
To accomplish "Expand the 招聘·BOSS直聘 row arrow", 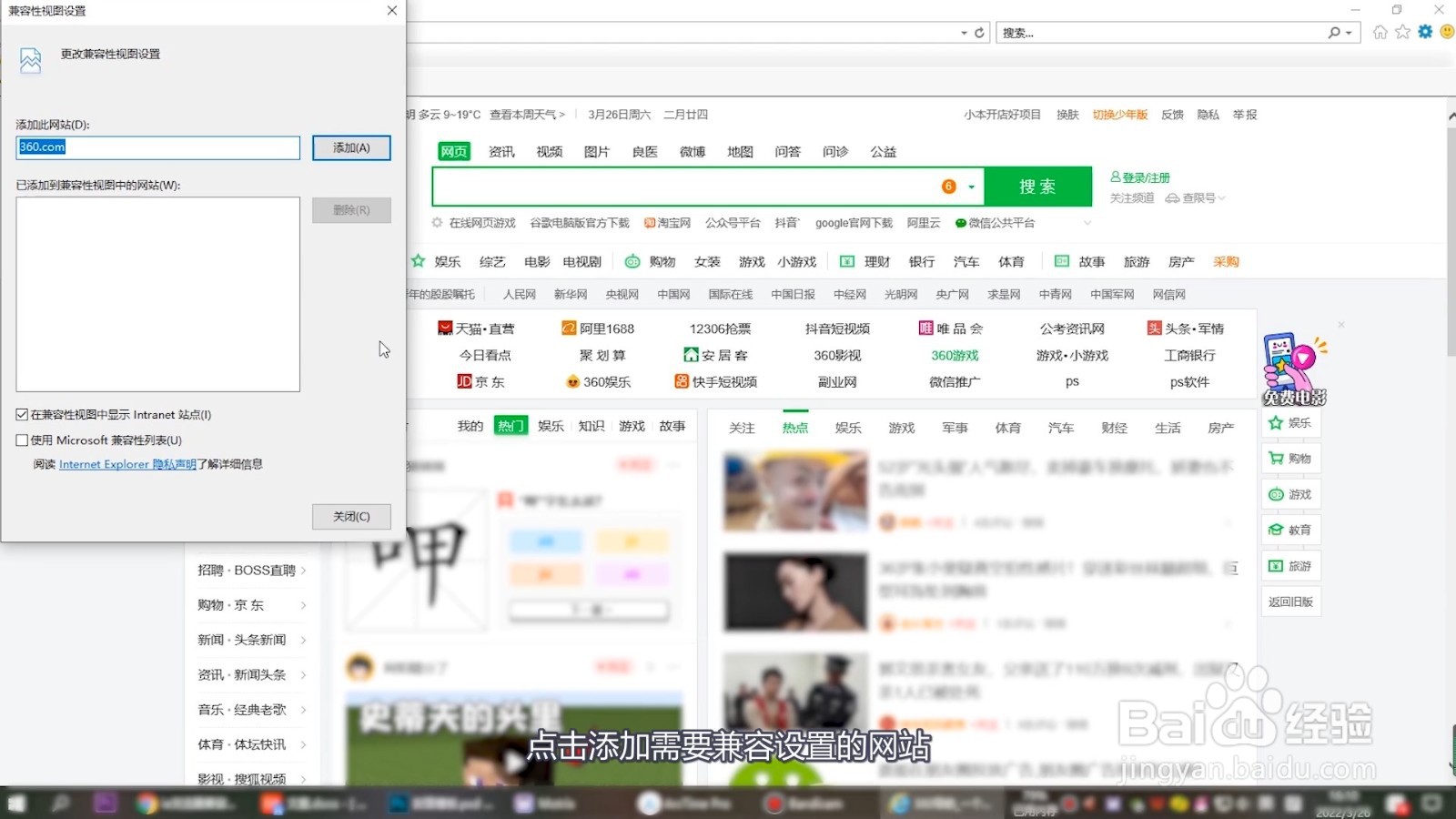I will [x=303, y=571].
